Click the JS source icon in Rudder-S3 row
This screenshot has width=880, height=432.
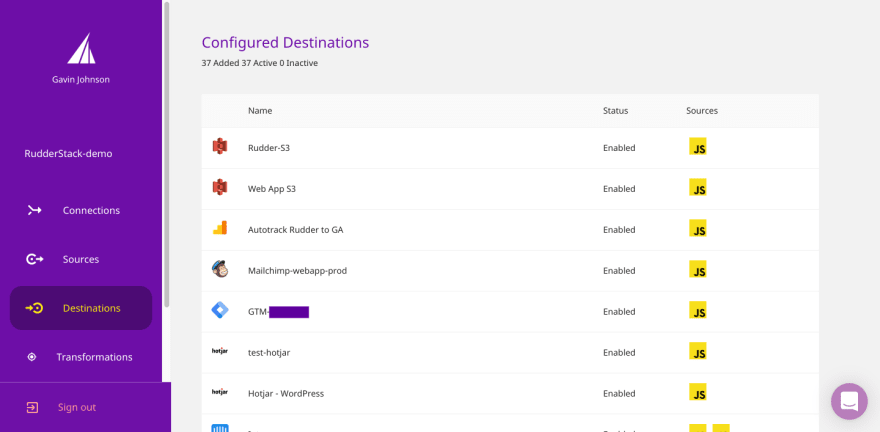pyautogui.click(x=698, y=147)
